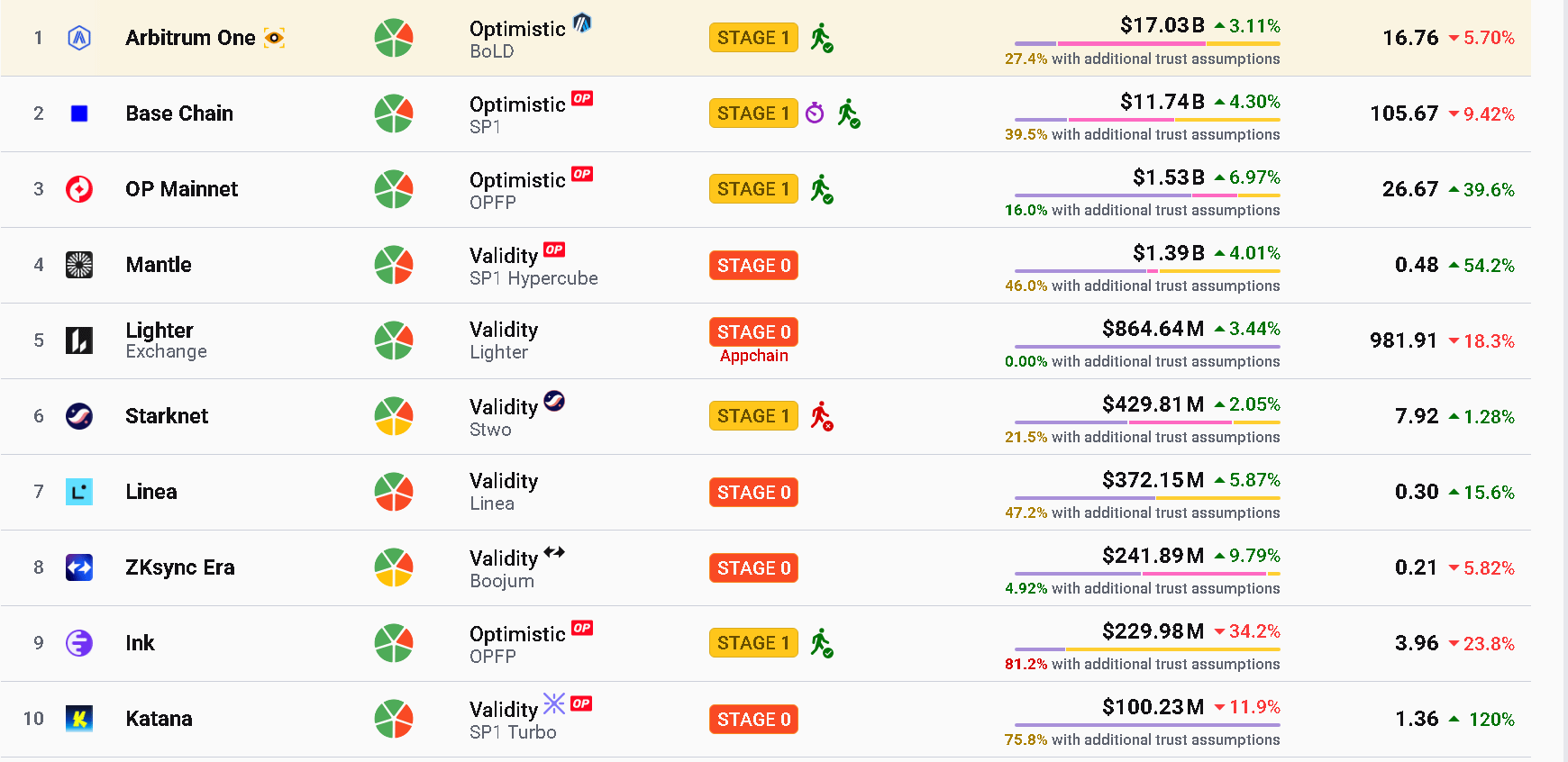The width and height of the screenshot is (1568, 762).
Task: Open the risk pizza chart for Base Chain
Action: (x=394, y=113)
